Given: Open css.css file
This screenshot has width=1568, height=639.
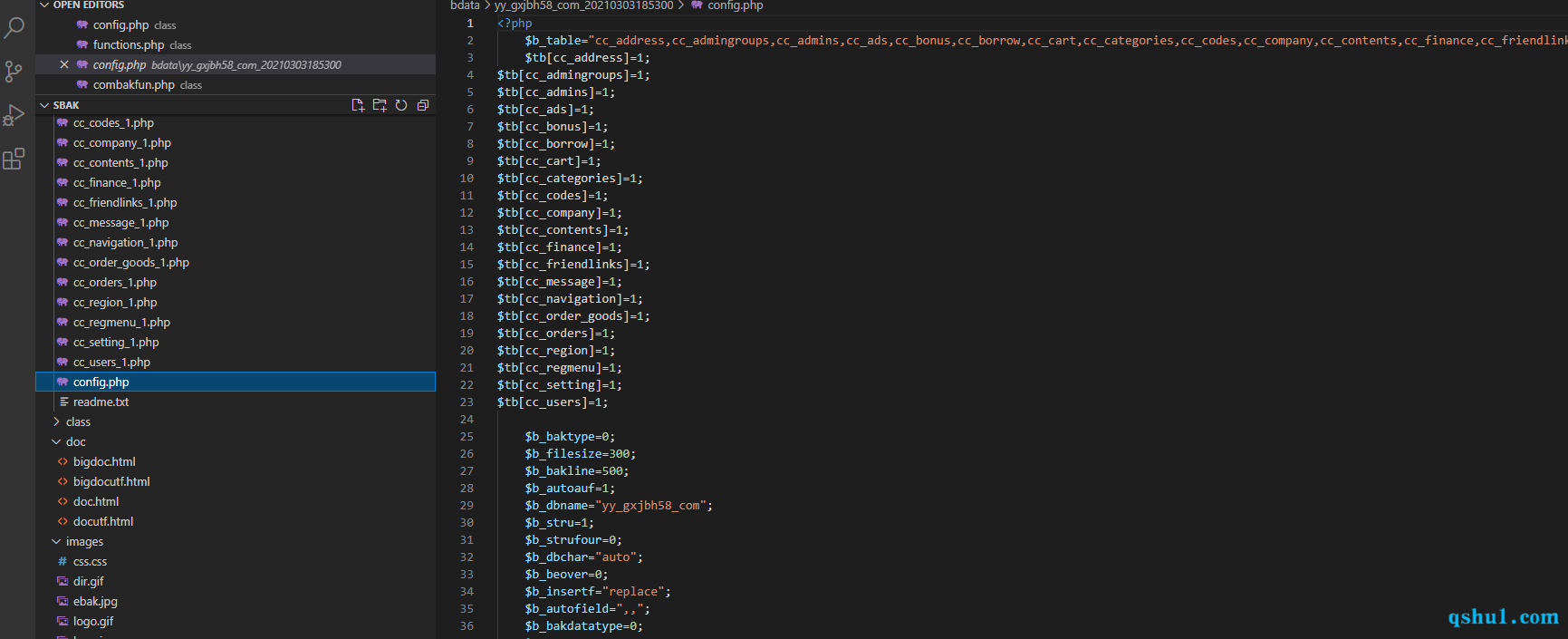Looking at the screenshot, I should click(236, 561).
